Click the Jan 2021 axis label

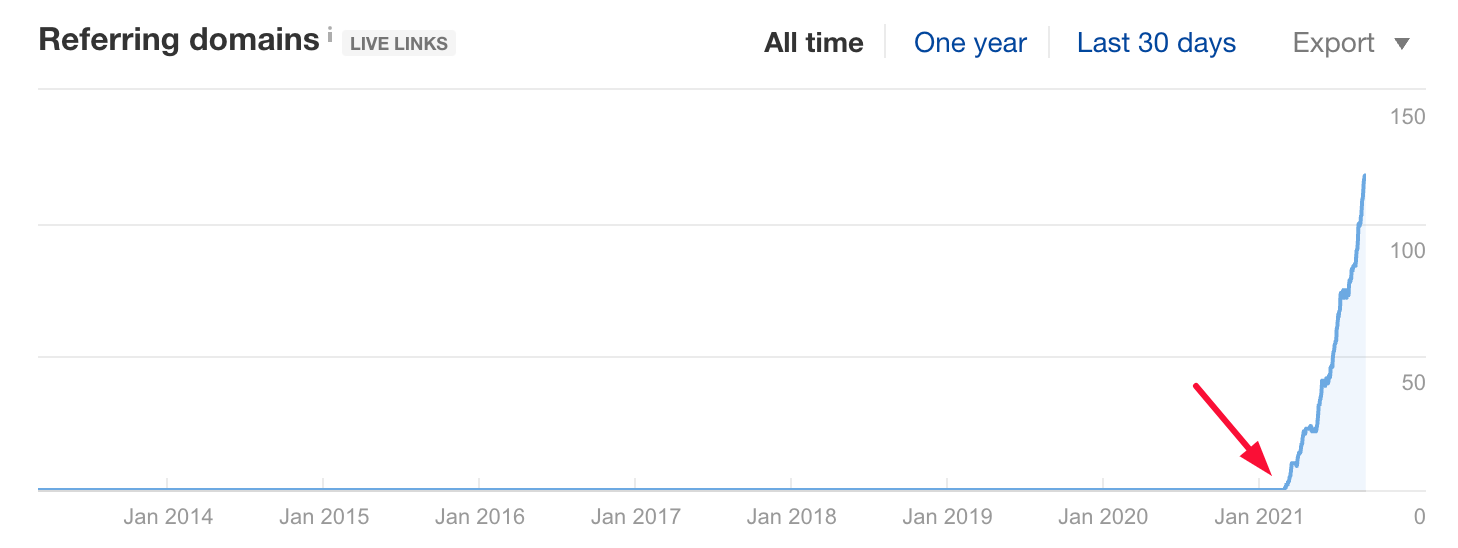tap(1258, 517)
